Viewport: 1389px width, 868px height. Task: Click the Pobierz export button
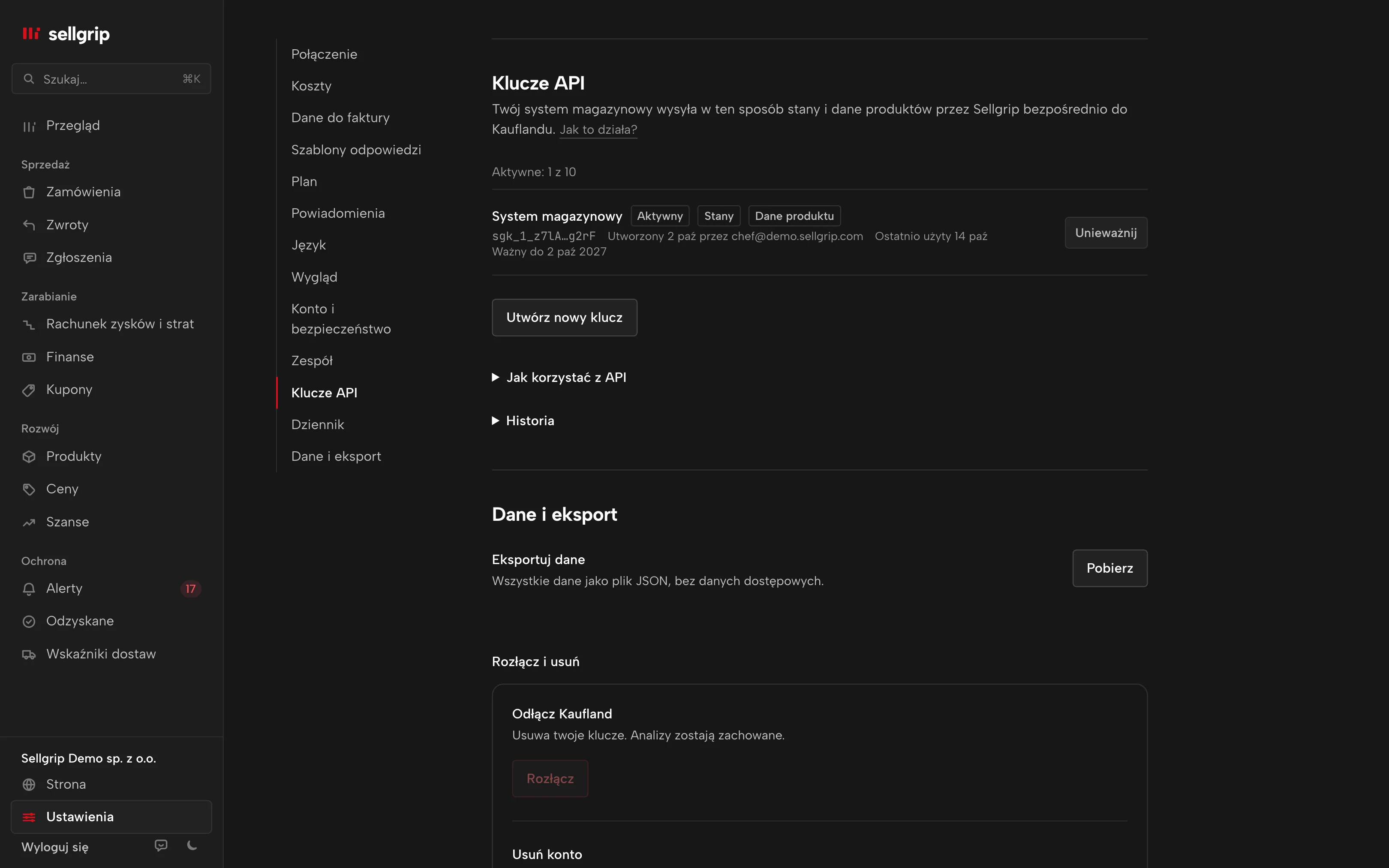[1109, 568]
